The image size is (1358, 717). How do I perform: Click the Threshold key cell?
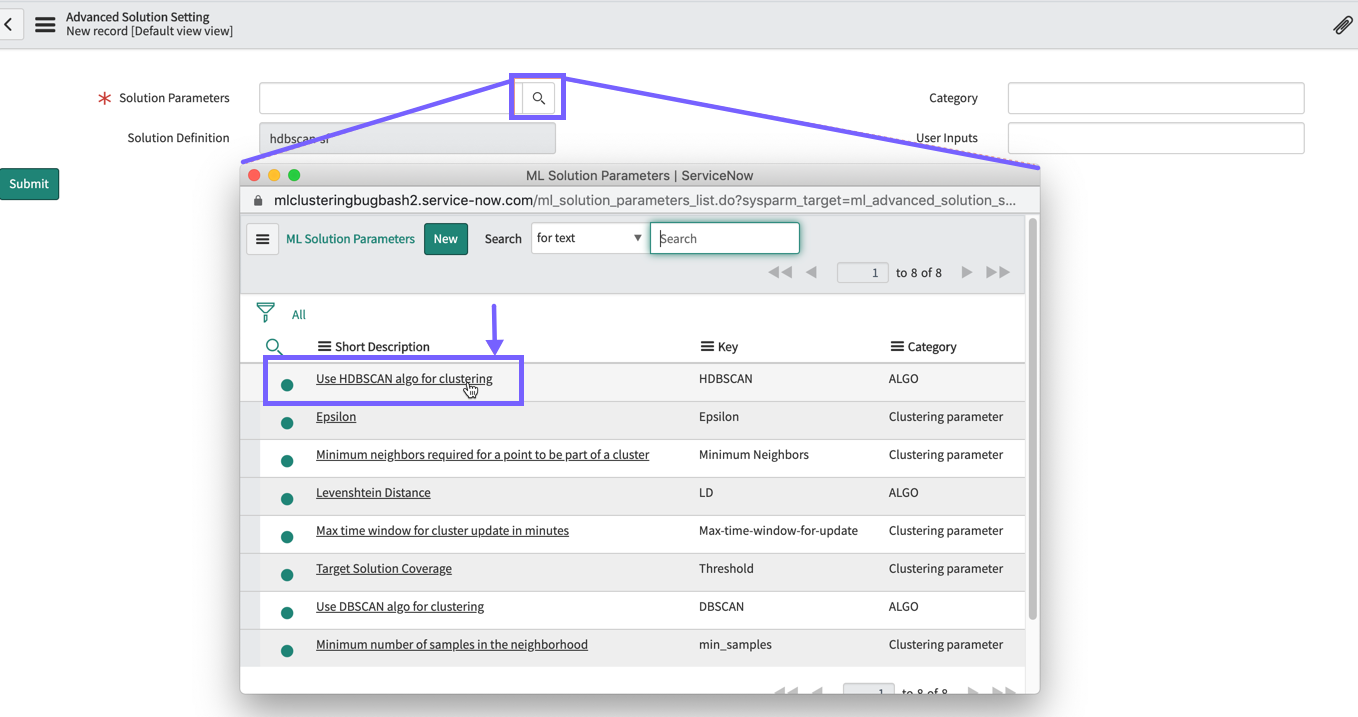pos(726,569)
